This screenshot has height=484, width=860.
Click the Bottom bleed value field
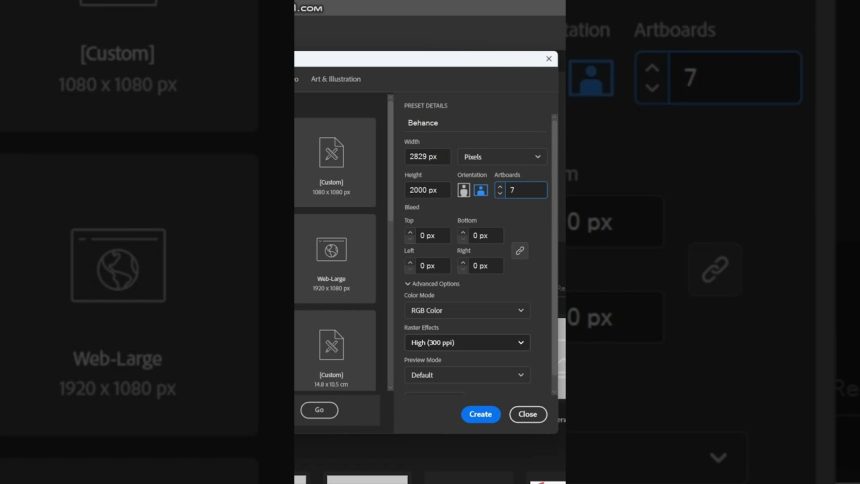[486, 235]
